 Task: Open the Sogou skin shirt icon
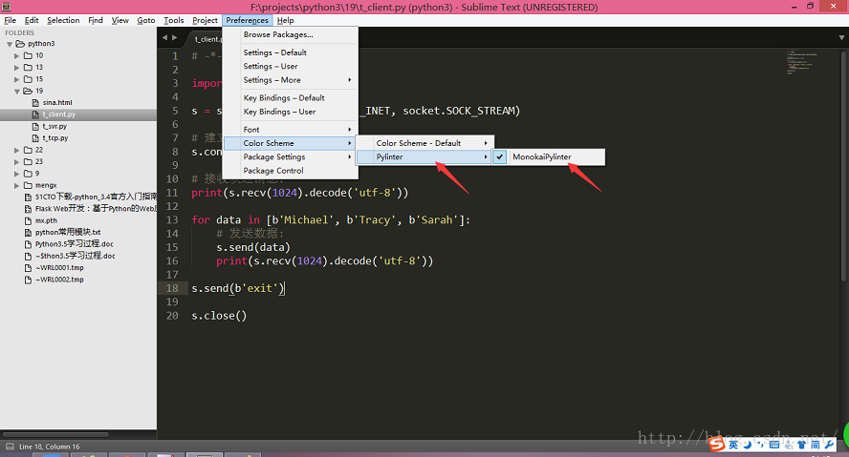coord(802,445)
